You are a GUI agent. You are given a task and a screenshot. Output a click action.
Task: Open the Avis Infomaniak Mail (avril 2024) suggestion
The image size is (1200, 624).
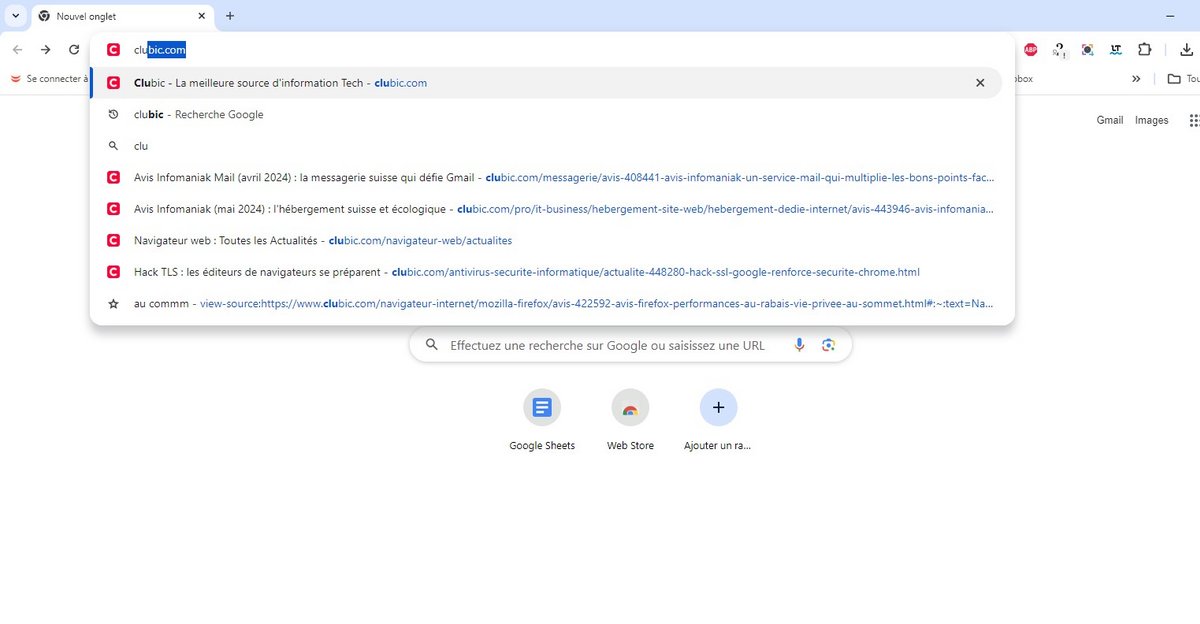pyautogui.click(x=546, y=178)
